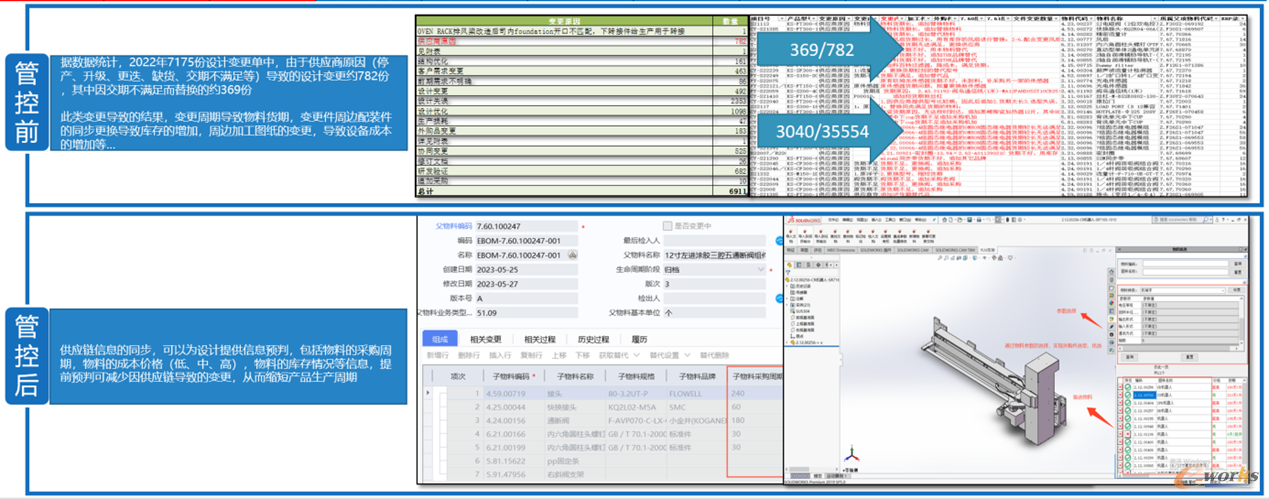Click the 下移 button
Screen dimensions: 1269x499
click(584, 355)
